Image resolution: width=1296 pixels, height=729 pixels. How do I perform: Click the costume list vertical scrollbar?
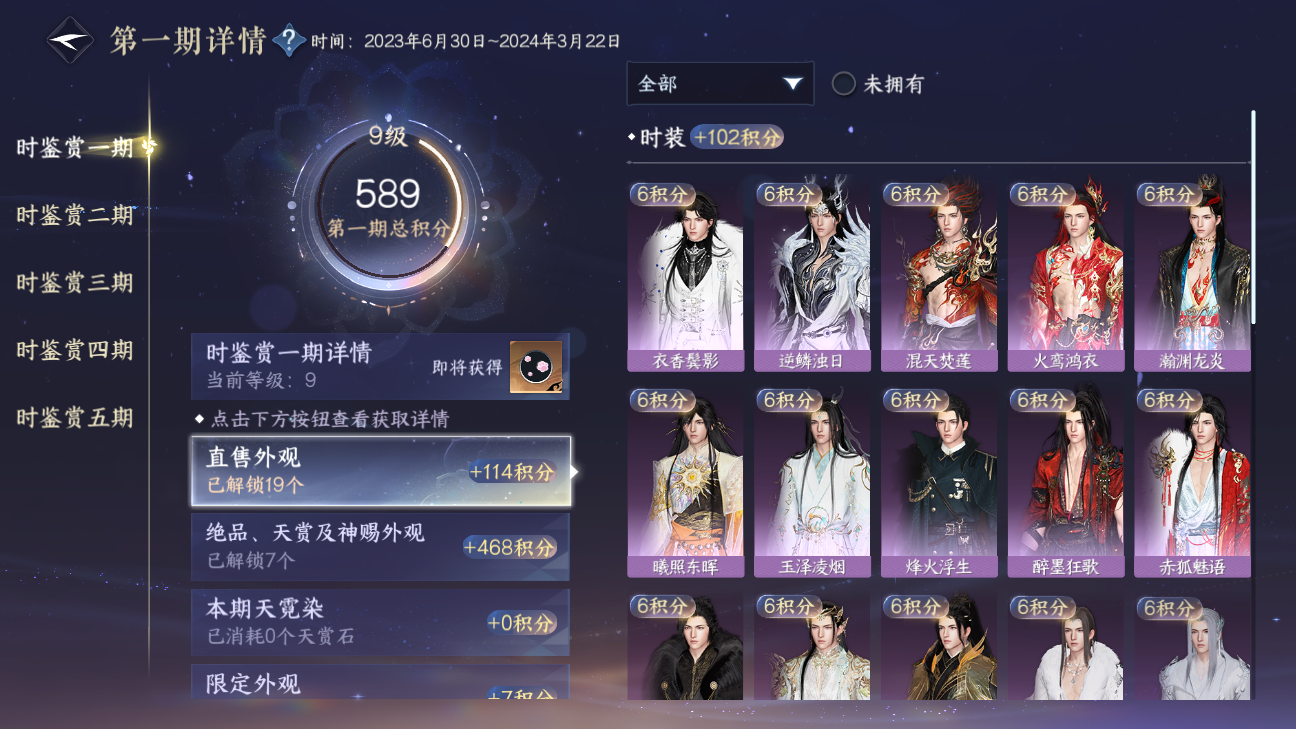coord(1253,216)
